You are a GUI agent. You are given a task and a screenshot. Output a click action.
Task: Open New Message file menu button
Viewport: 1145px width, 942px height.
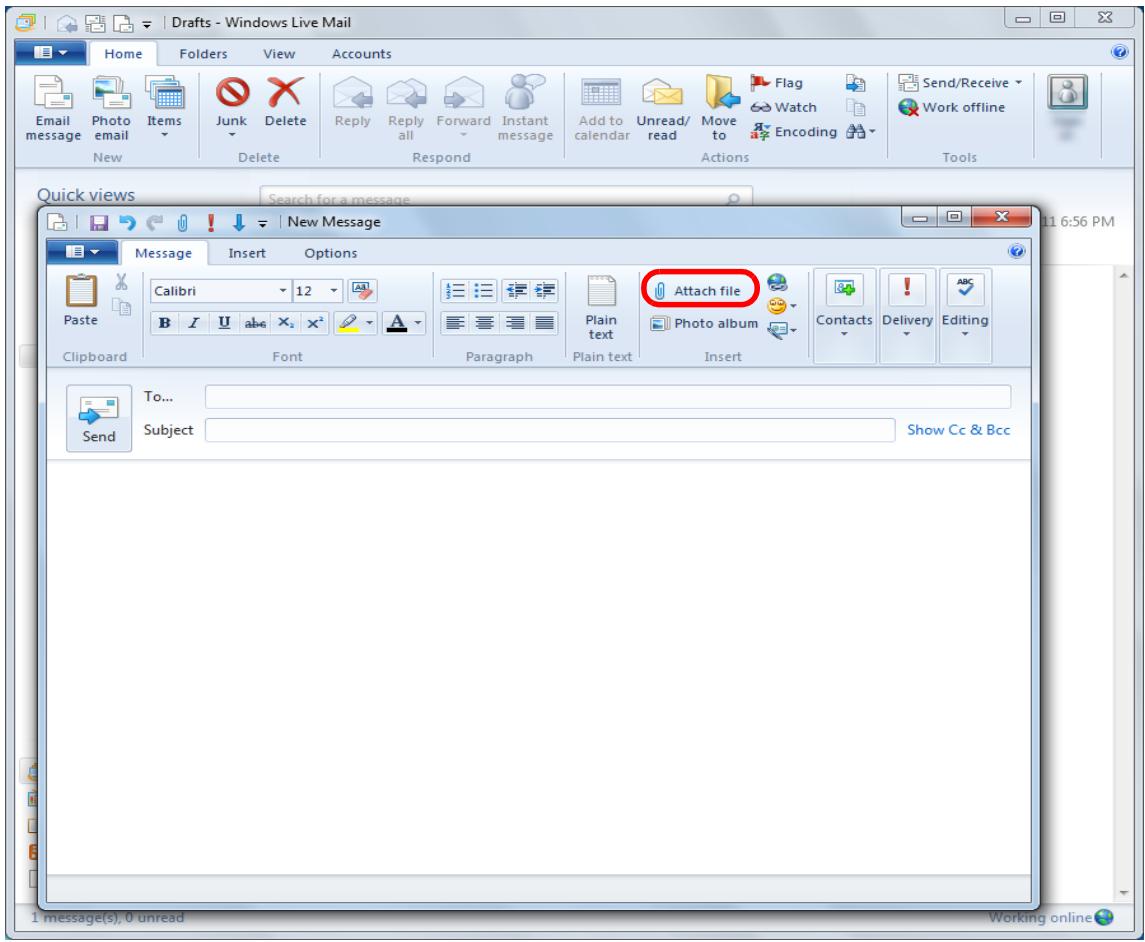(82, 252)
